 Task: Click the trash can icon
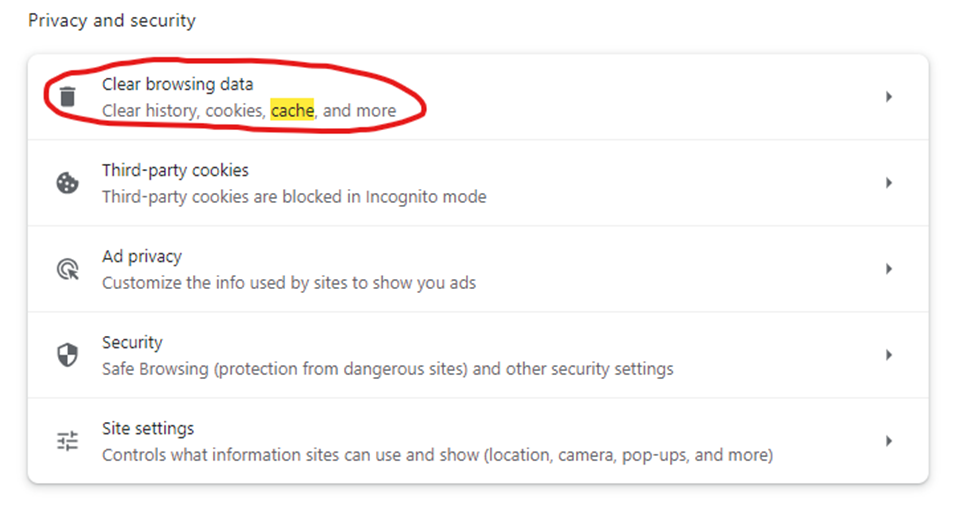pos(67,97)
